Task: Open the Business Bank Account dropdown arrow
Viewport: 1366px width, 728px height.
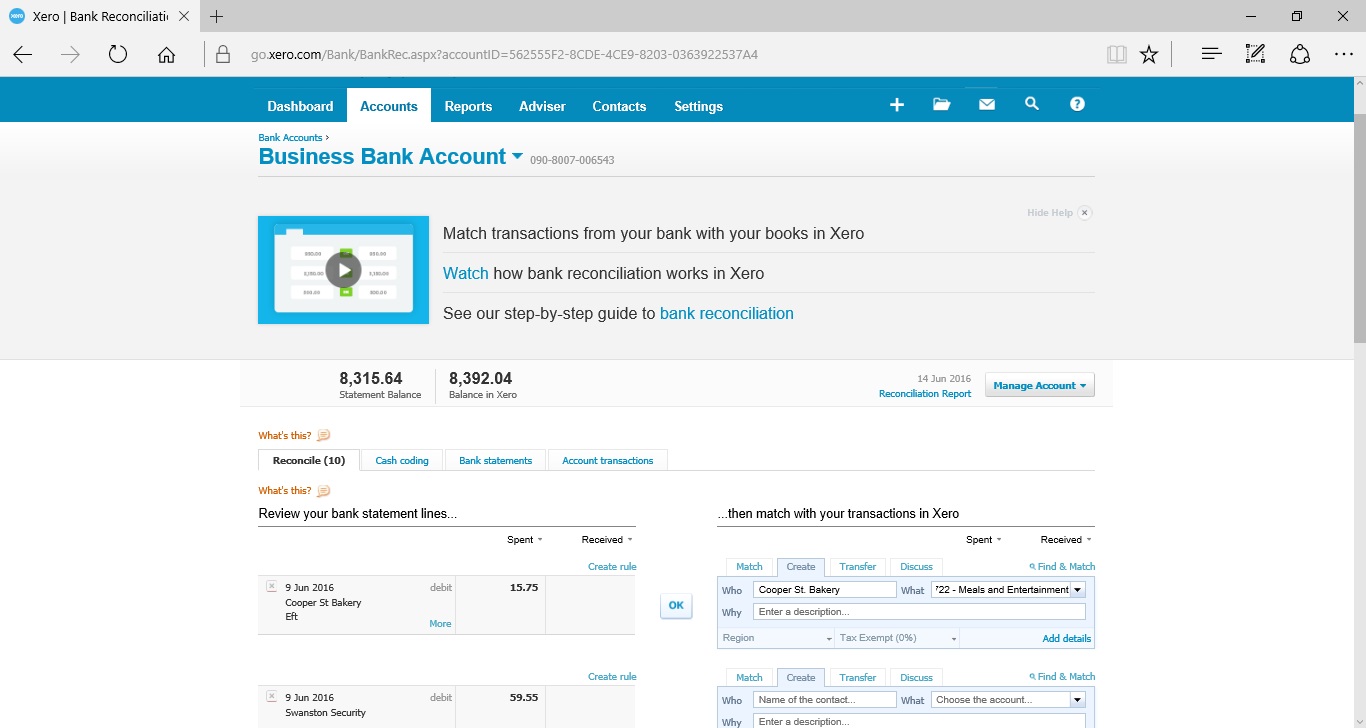Action: click(x=517, y=156)
